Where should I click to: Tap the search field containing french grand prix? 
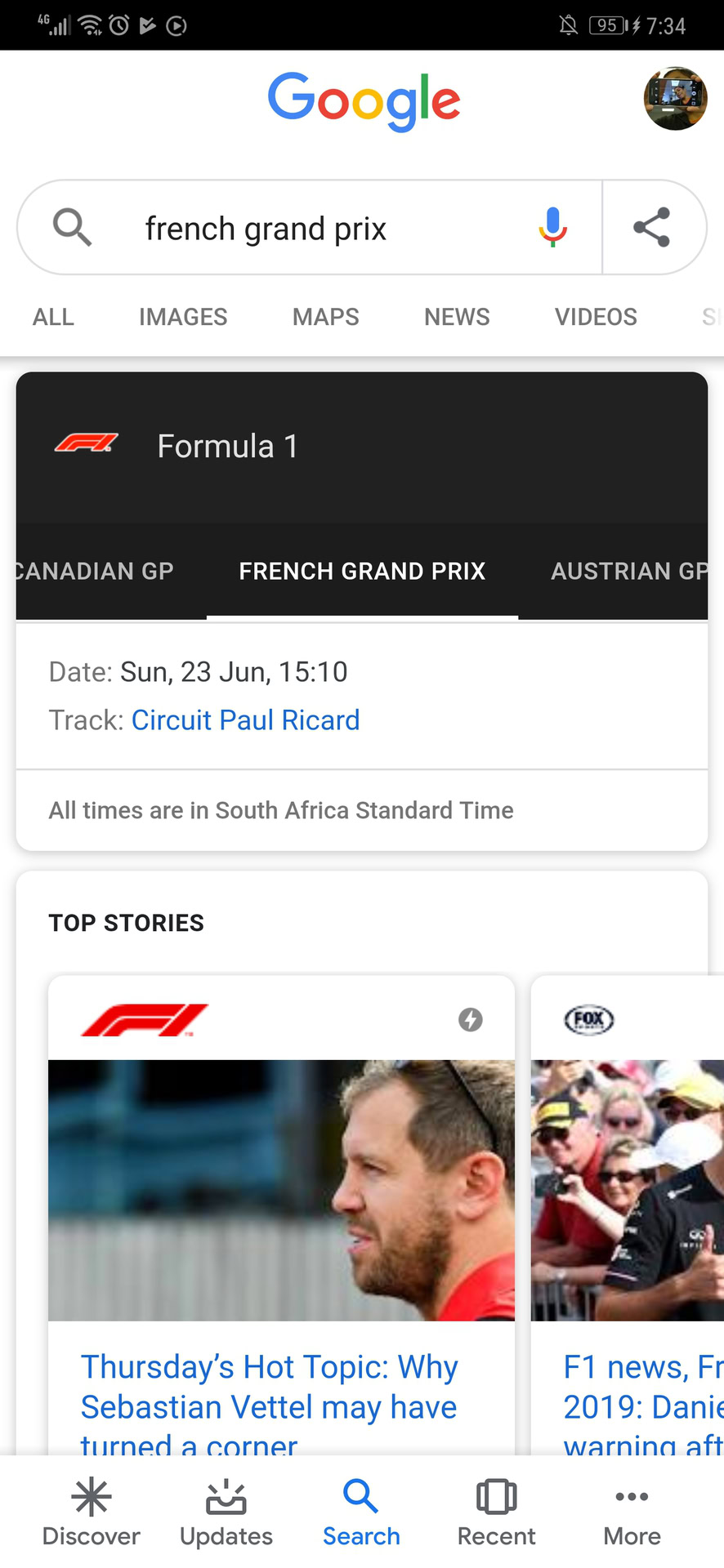(311, 229)
